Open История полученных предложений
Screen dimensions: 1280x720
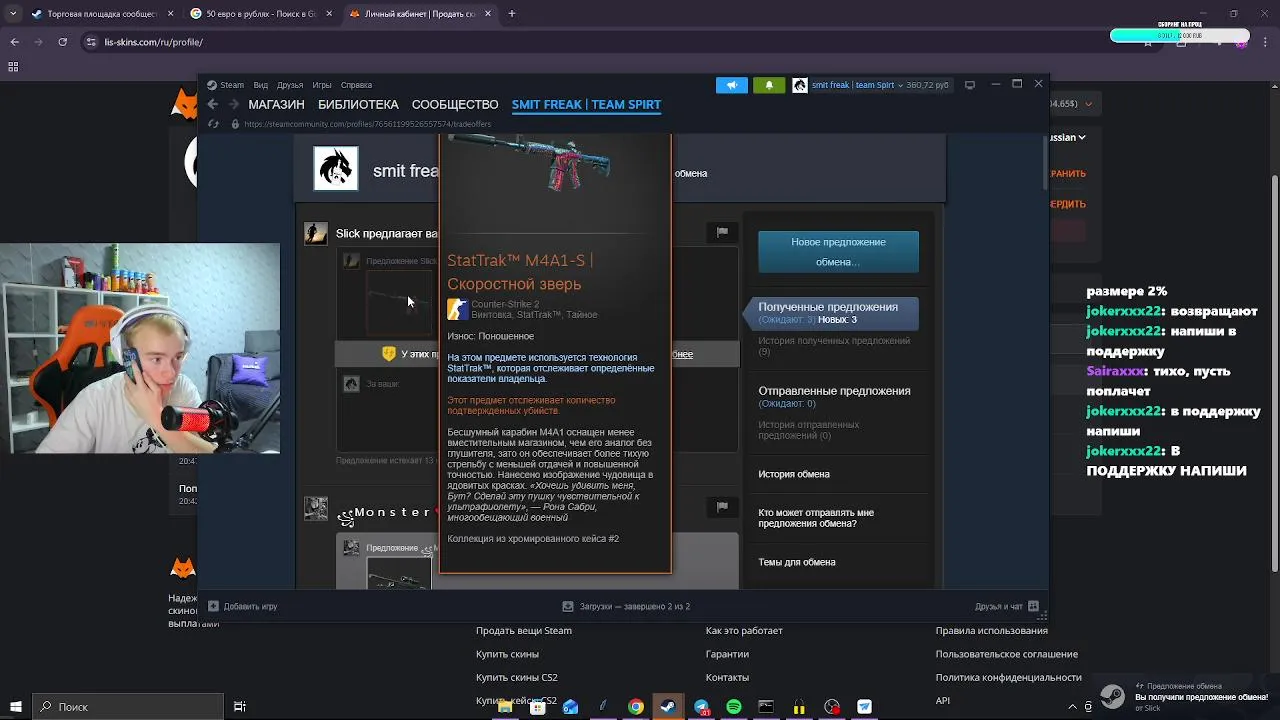point(834,346)
